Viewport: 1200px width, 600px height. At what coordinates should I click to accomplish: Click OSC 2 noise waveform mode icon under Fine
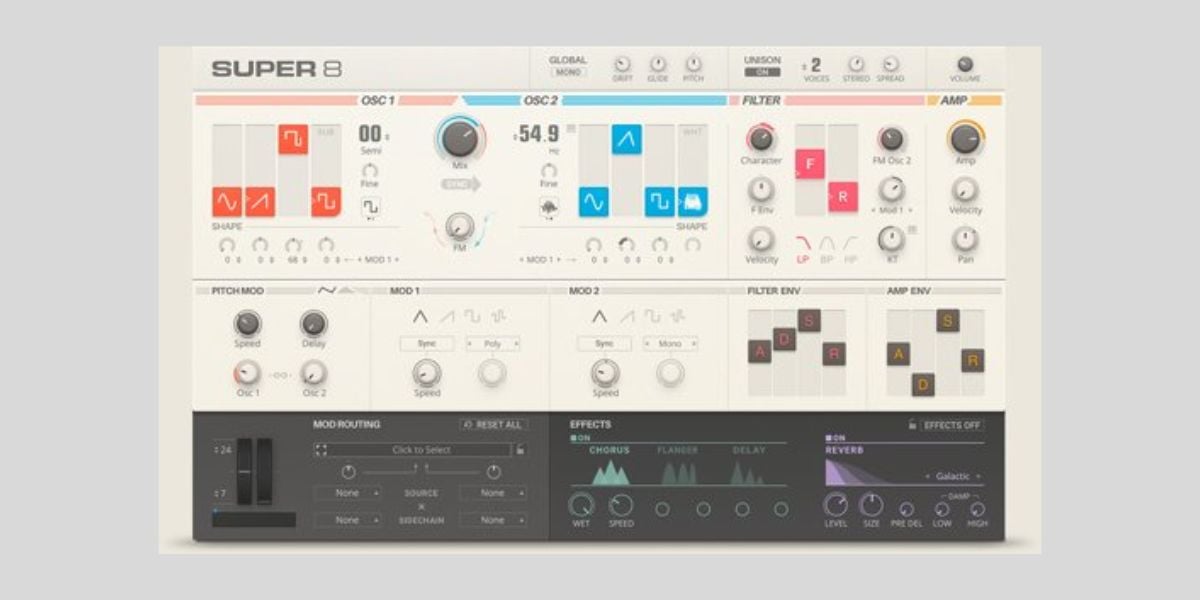click(549, 207)
